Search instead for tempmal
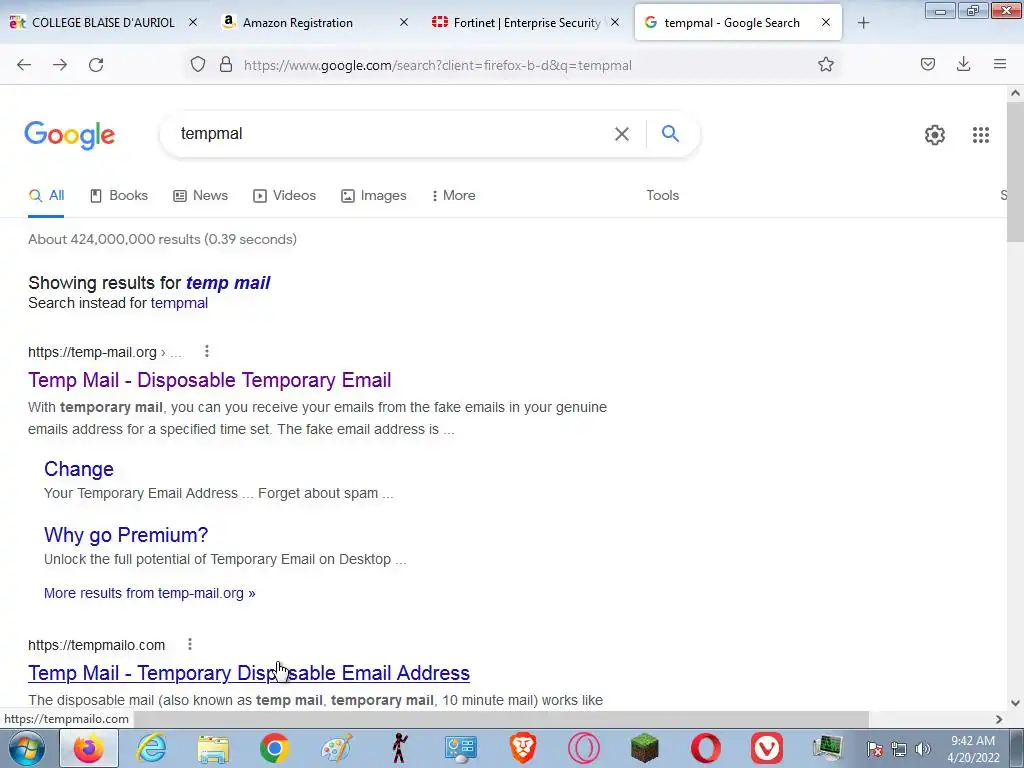The width and height of the screenshot is (1024, 768). click(x=179, y=303)
